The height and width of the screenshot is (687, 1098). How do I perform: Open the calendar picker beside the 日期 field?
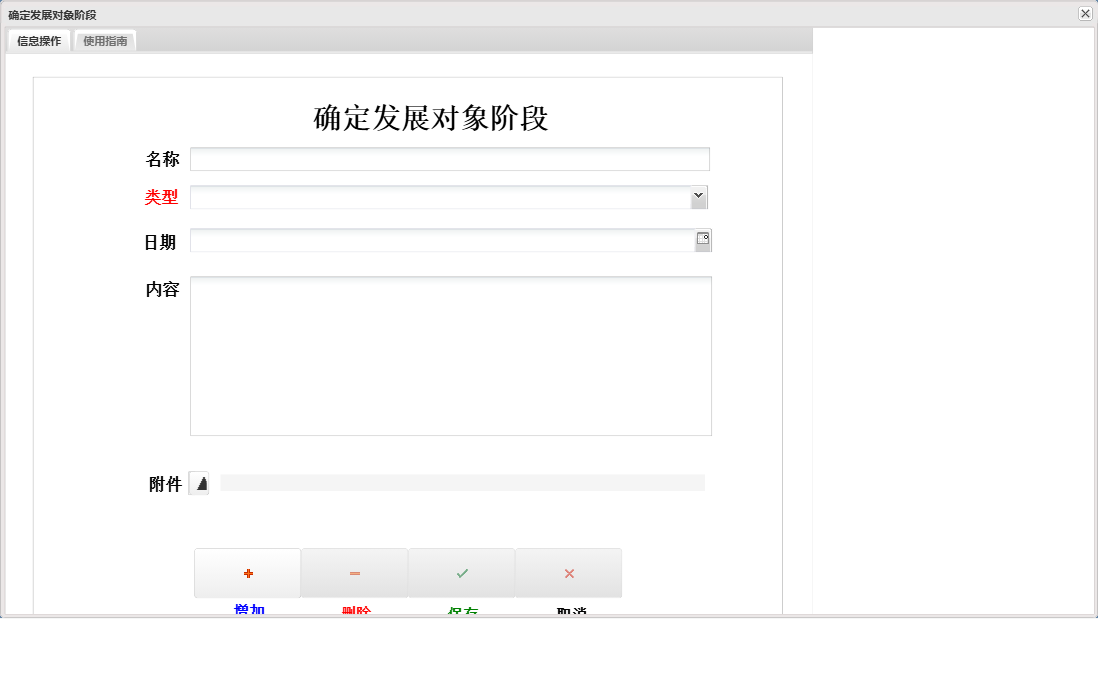[702, 240]
